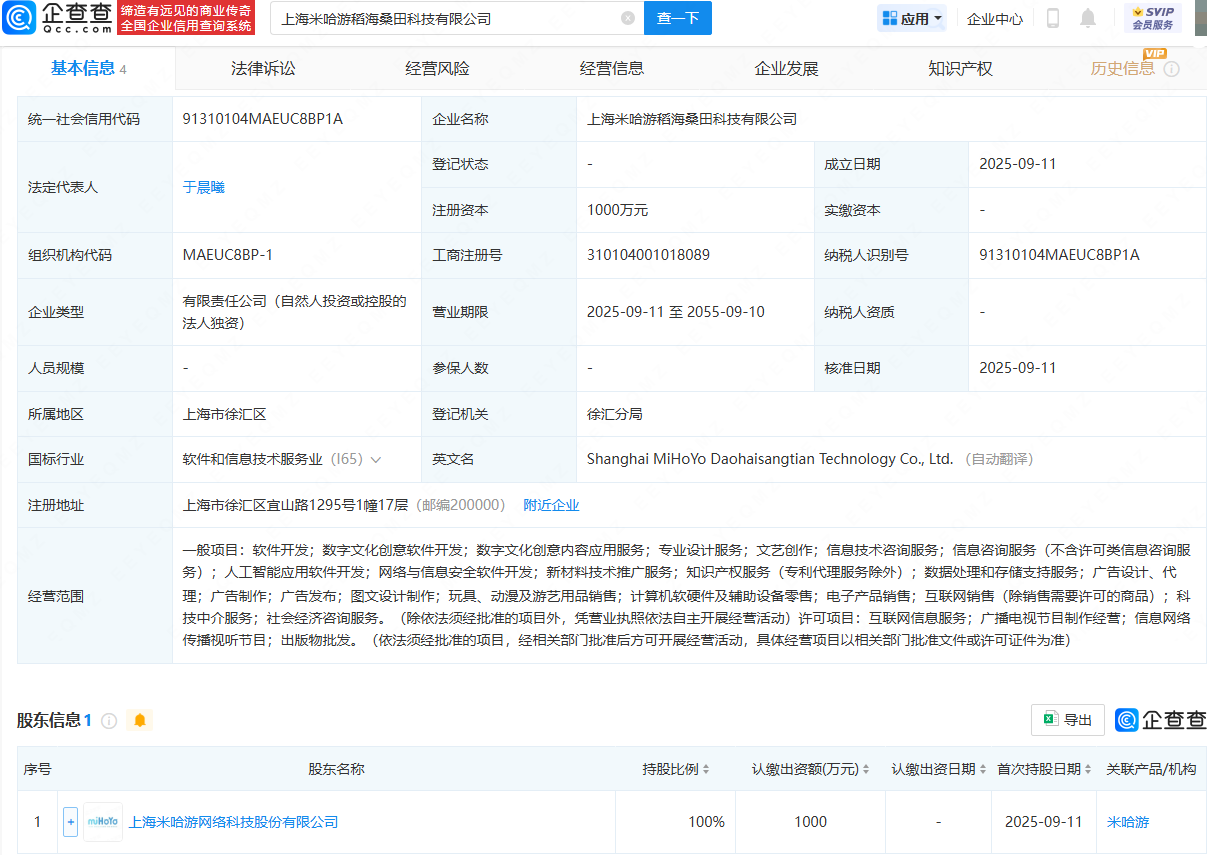1207x855 pixels.
Task: Click the info icon next to 股东信息
Action: point(109,721)
